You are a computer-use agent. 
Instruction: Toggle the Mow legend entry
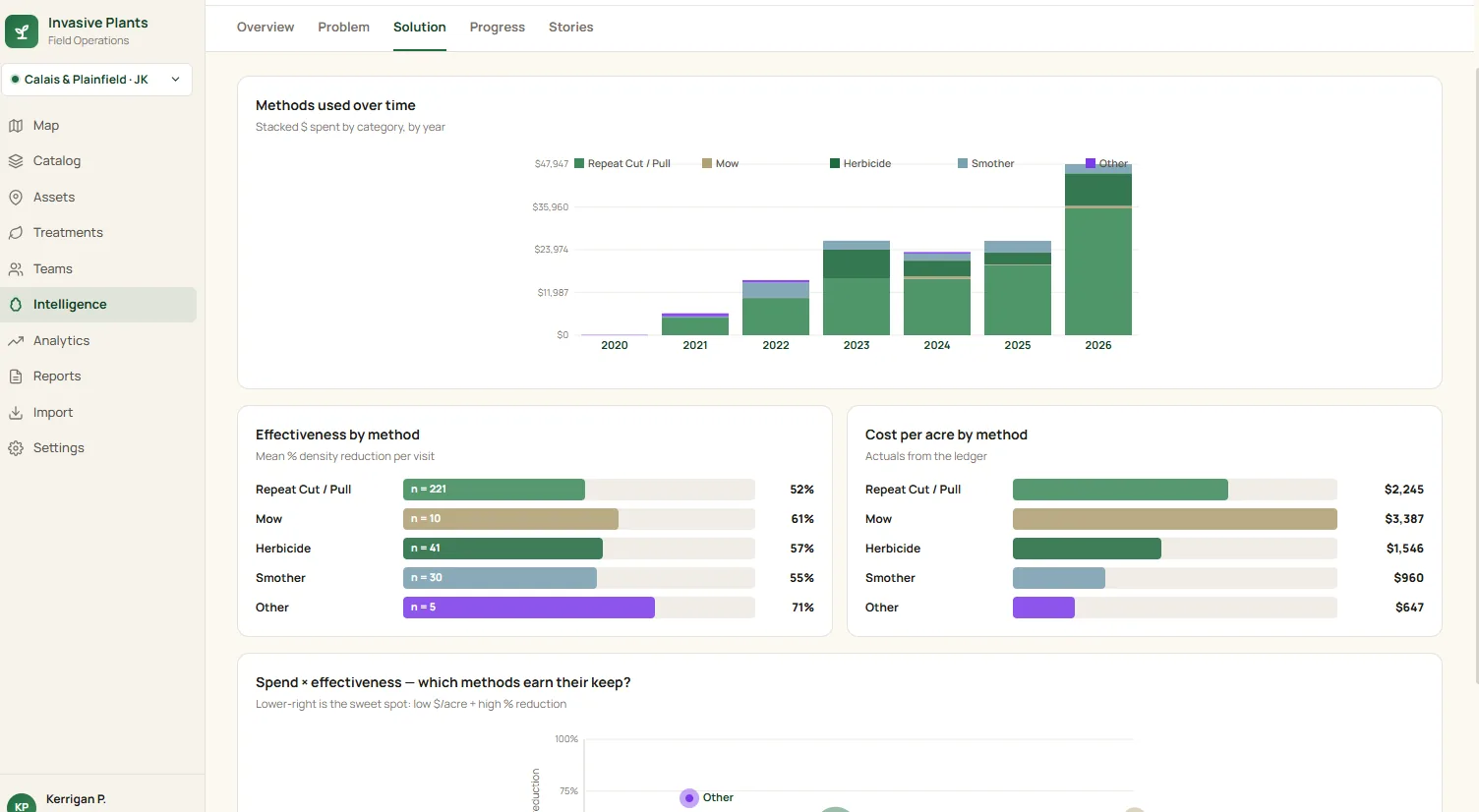click(721, 164)
